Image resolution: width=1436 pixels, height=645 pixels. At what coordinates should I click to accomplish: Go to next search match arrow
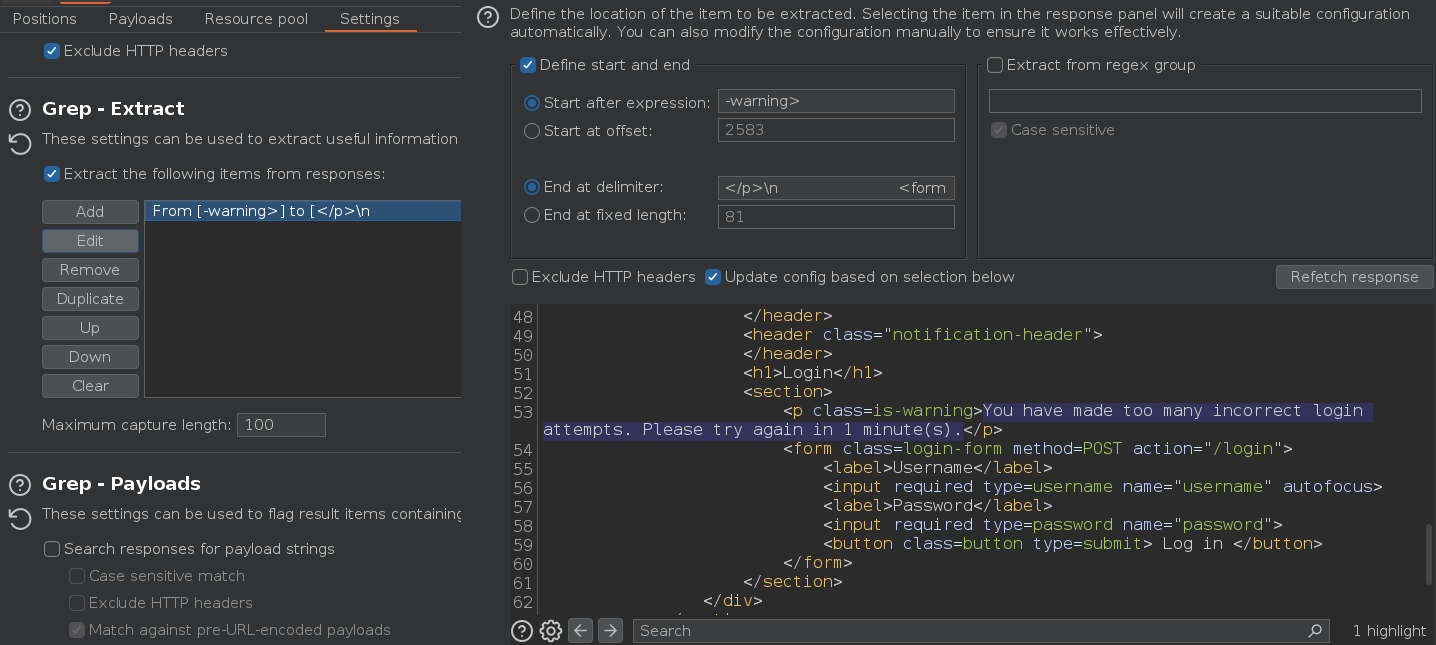tap(610, 630)
